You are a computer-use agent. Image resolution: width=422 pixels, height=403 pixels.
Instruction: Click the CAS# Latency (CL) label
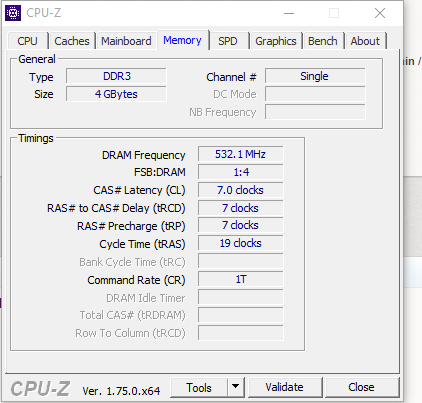point(139,190)
